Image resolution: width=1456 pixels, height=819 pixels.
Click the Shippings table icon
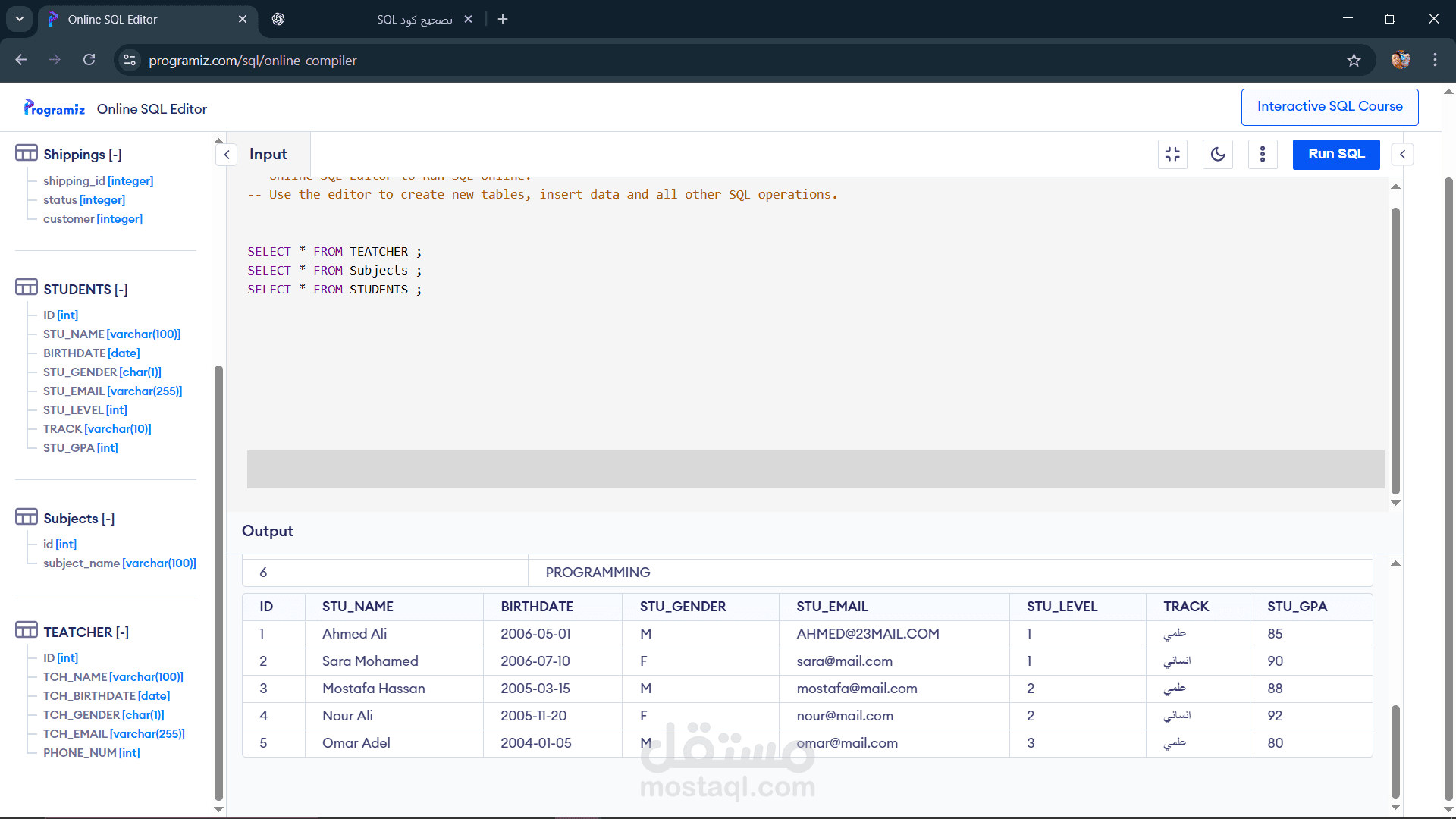tap(27, 152)
